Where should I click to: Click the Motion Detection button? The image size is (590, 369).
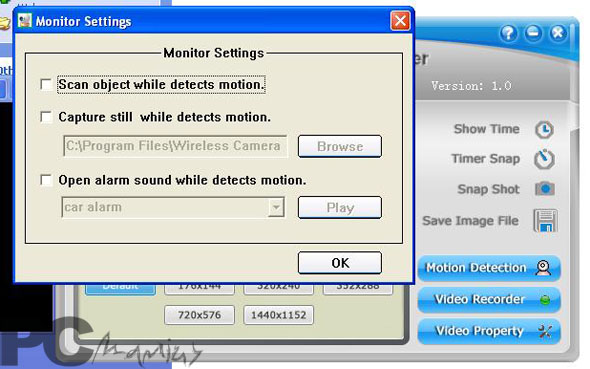(x=489, y=268)
